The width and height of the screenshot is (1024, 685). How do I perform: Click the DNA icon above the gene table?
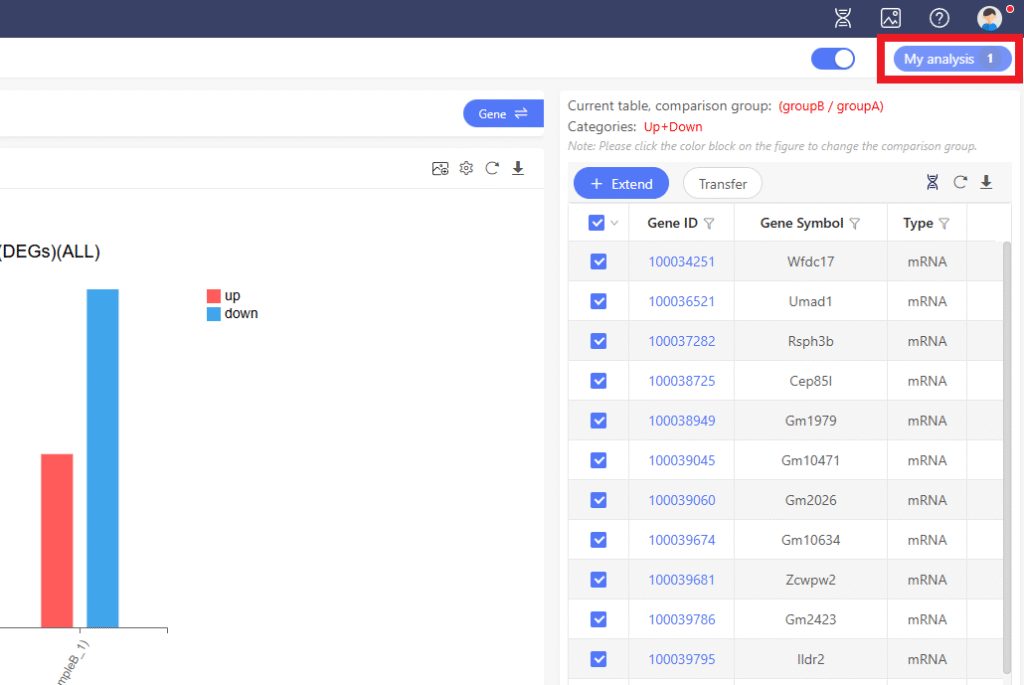pos(932,182)
